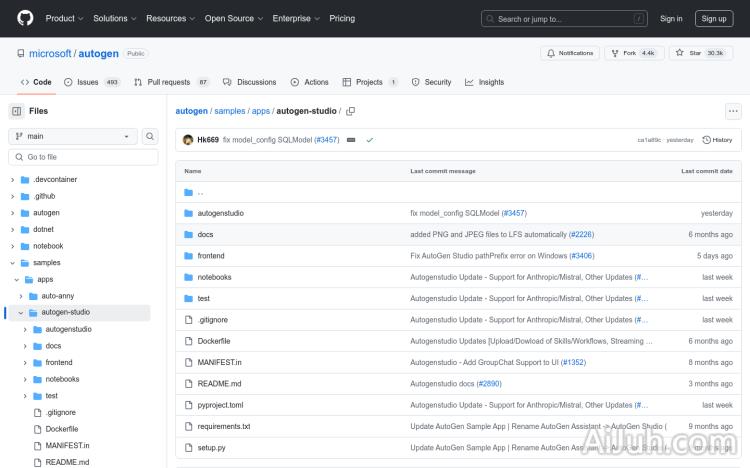This screenshot has height=468, width=750.
Task: Expand the .devcontainer folder in tree
Action: (x=12, y=180)
